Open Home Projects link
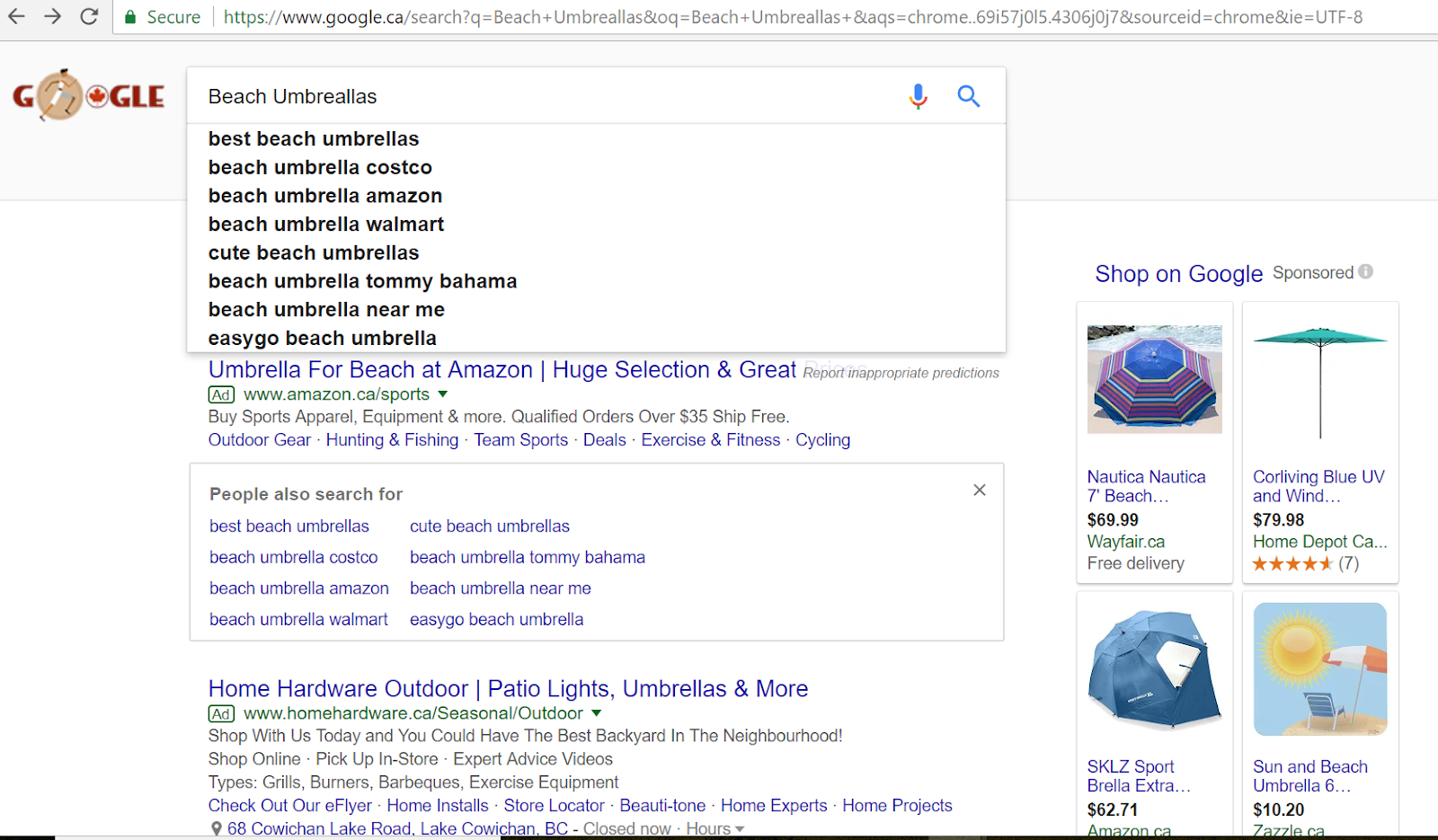Image resolution: width=1438 pixels, height=840 pixels. pyautogui.click(x=897, y=806)
